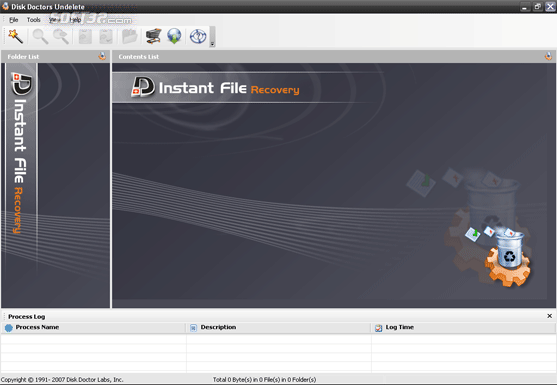
Task: Click the Disk Doctors title bar icon
Action: tap(5, 6)
